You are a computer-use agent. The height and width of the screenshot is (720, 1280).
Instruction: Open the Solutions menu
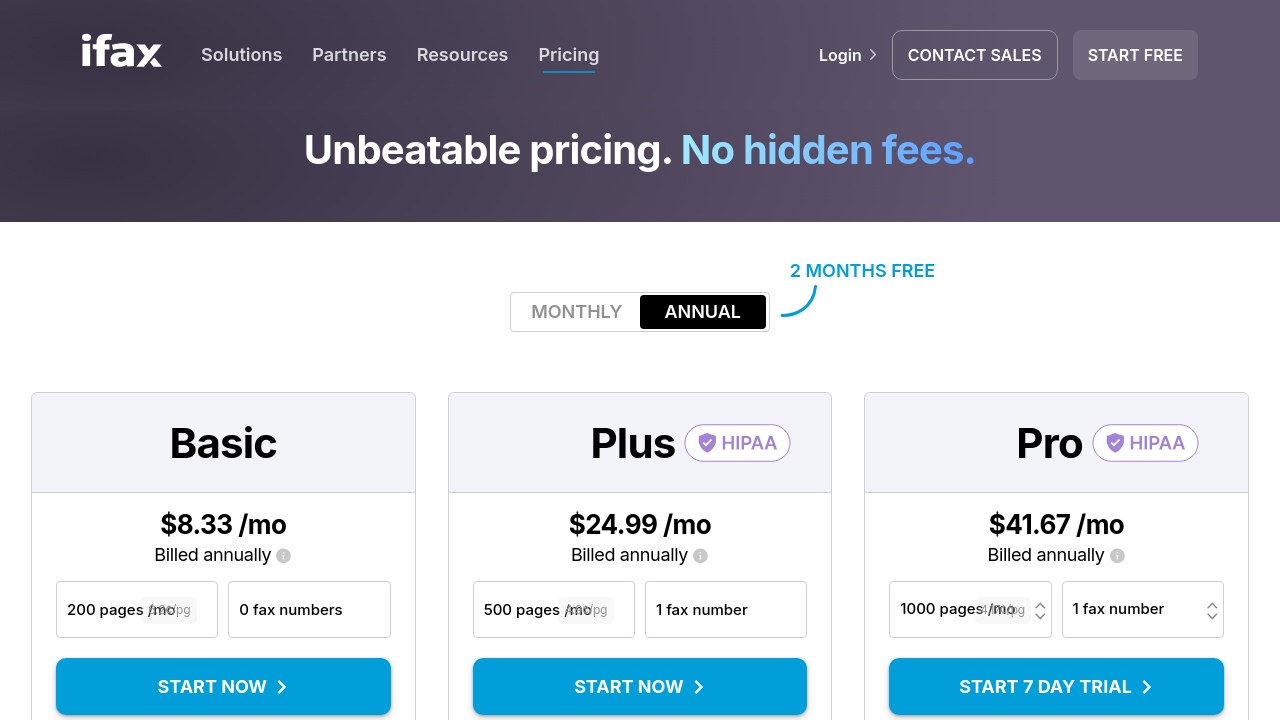[241, 55]
